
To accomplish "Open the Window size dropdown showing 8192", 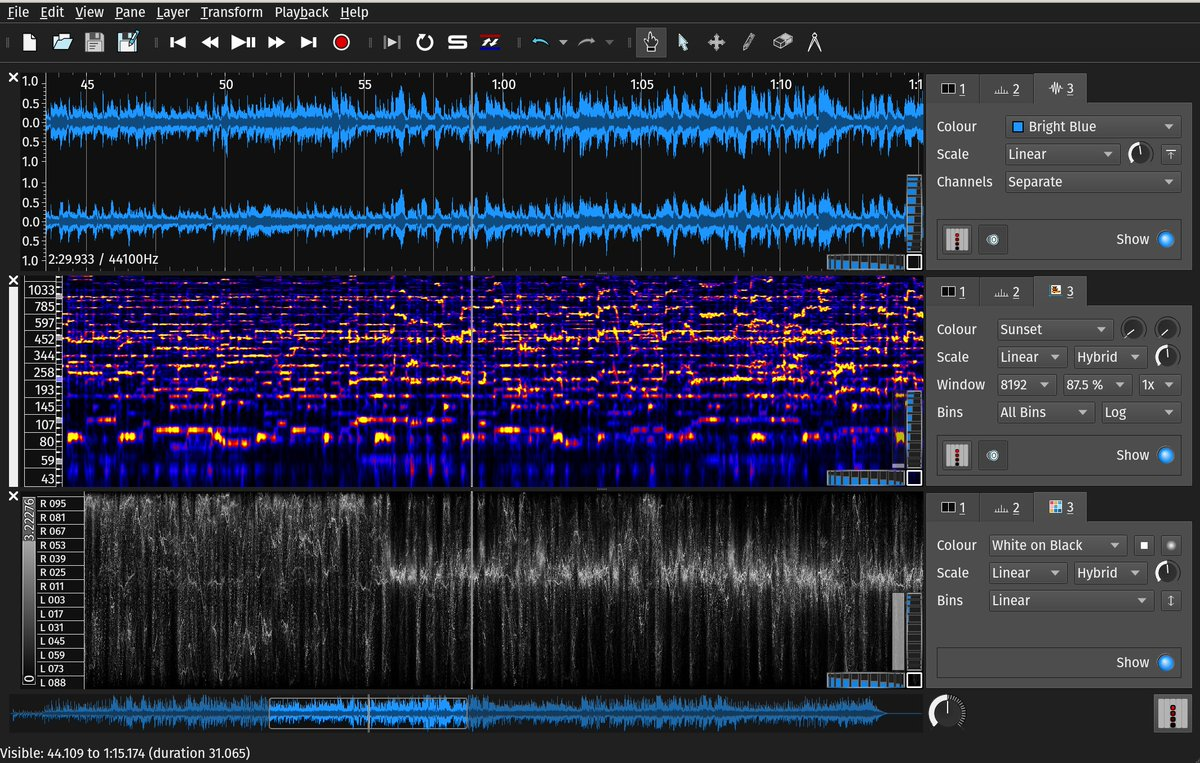I will coord(1026,385).
